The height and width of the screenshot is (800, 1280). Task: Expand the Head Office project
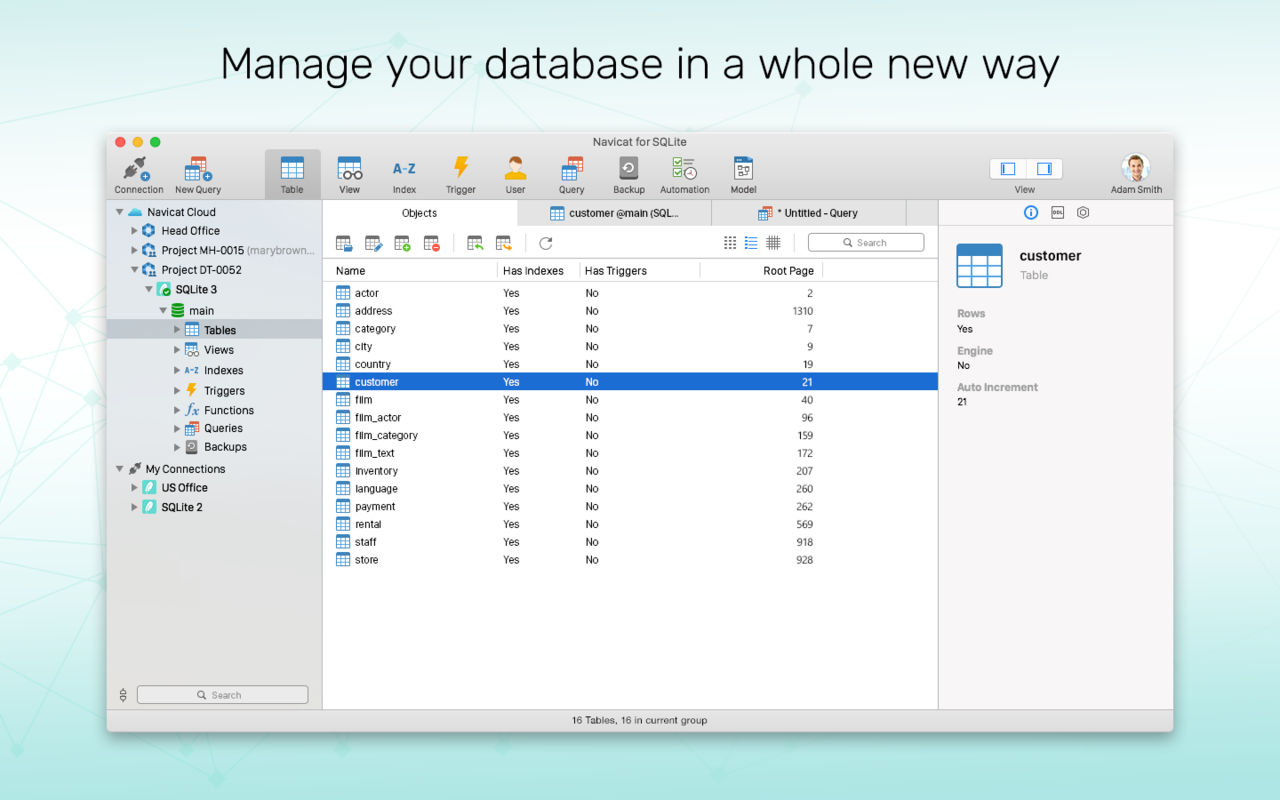click(135, 231)
